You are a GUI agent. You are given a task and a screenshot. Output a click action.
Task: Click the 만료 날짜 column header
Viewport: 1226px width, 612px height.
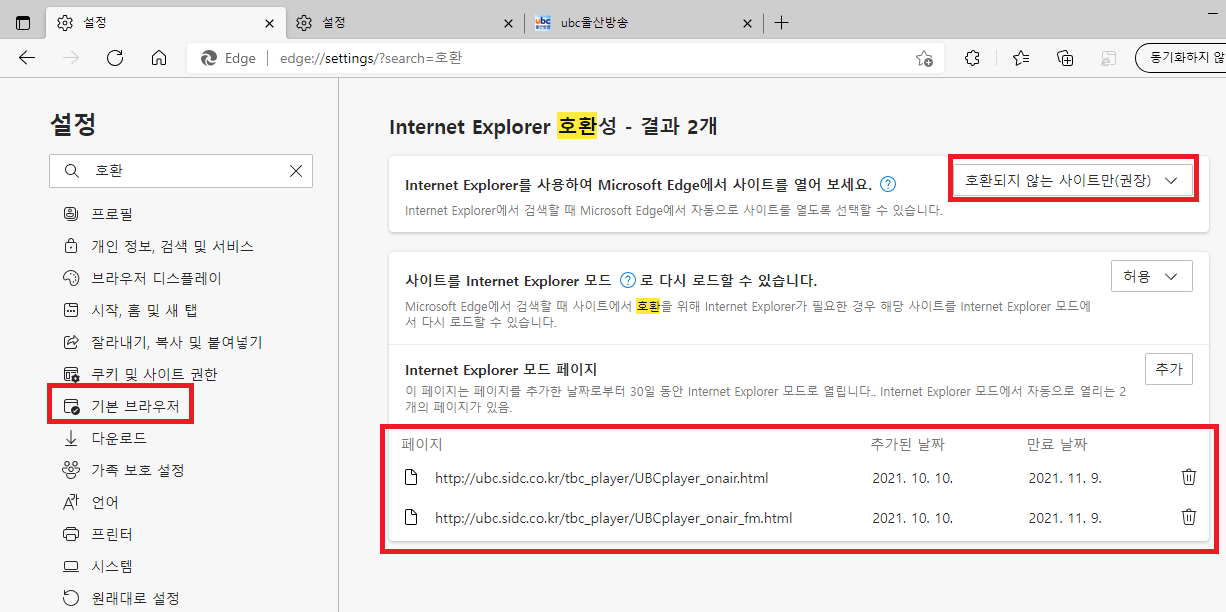(x=1056, y=444)
